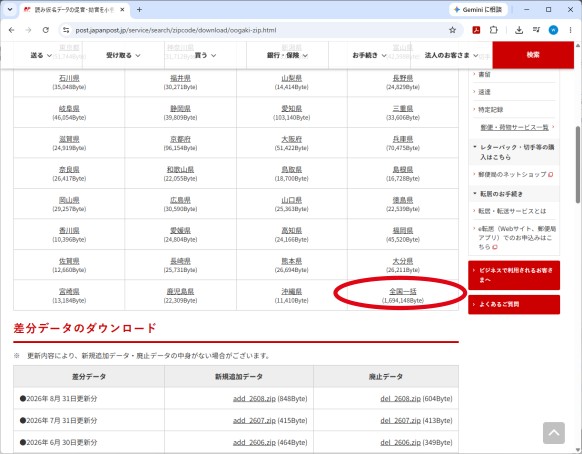582x454 pixels.
Task: Bookmark this page with the star icon
Action: coord(452,30)
